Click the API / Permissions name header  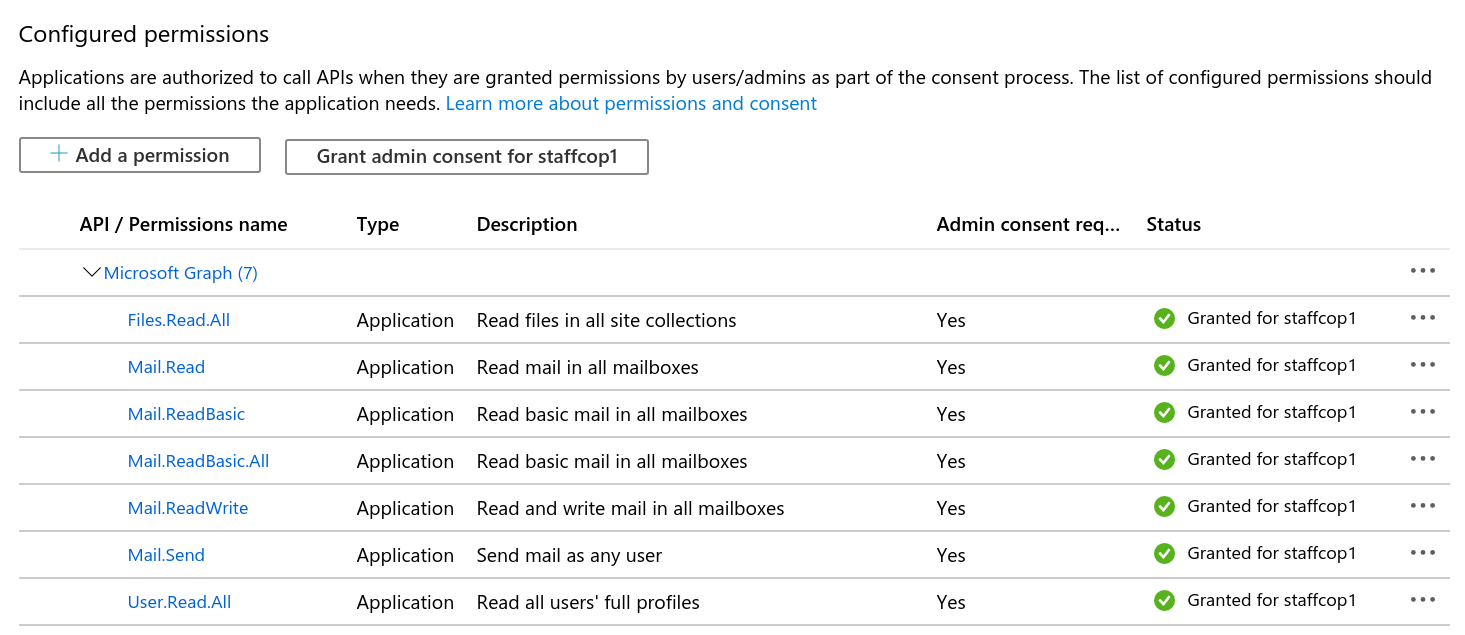click(183, 225)
